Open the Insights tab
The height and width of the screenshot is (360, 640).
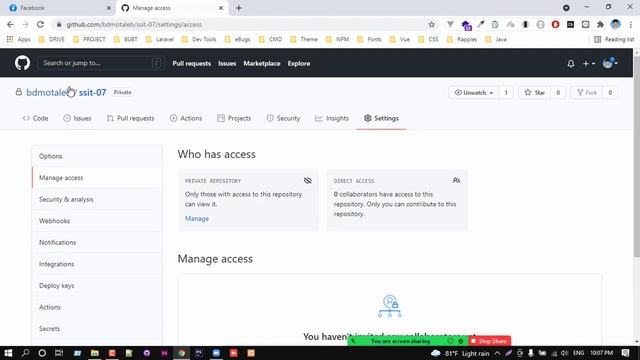coord(332,118)
